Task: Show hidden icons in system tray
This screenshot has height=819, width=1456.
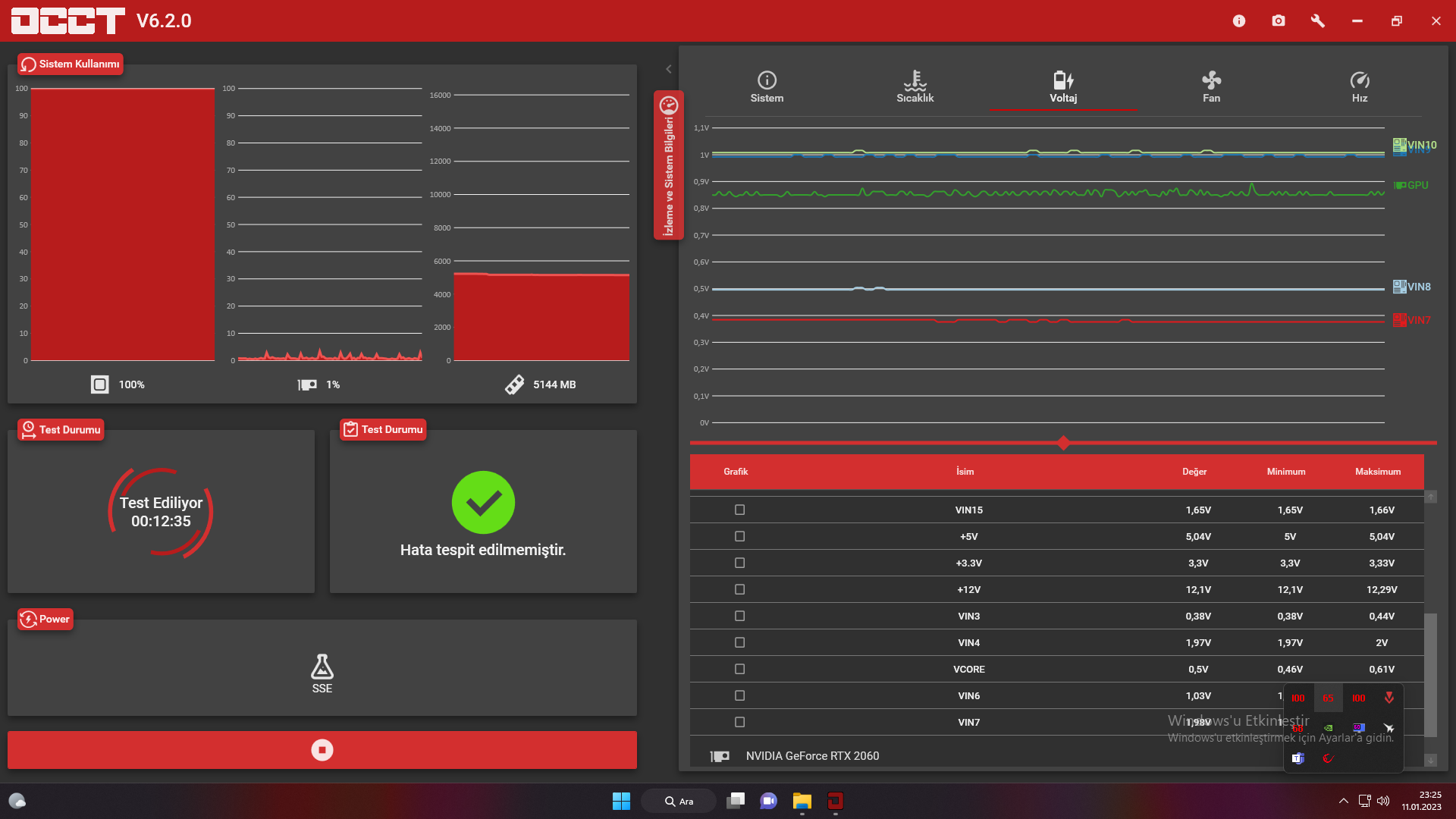Action: 1343,801
